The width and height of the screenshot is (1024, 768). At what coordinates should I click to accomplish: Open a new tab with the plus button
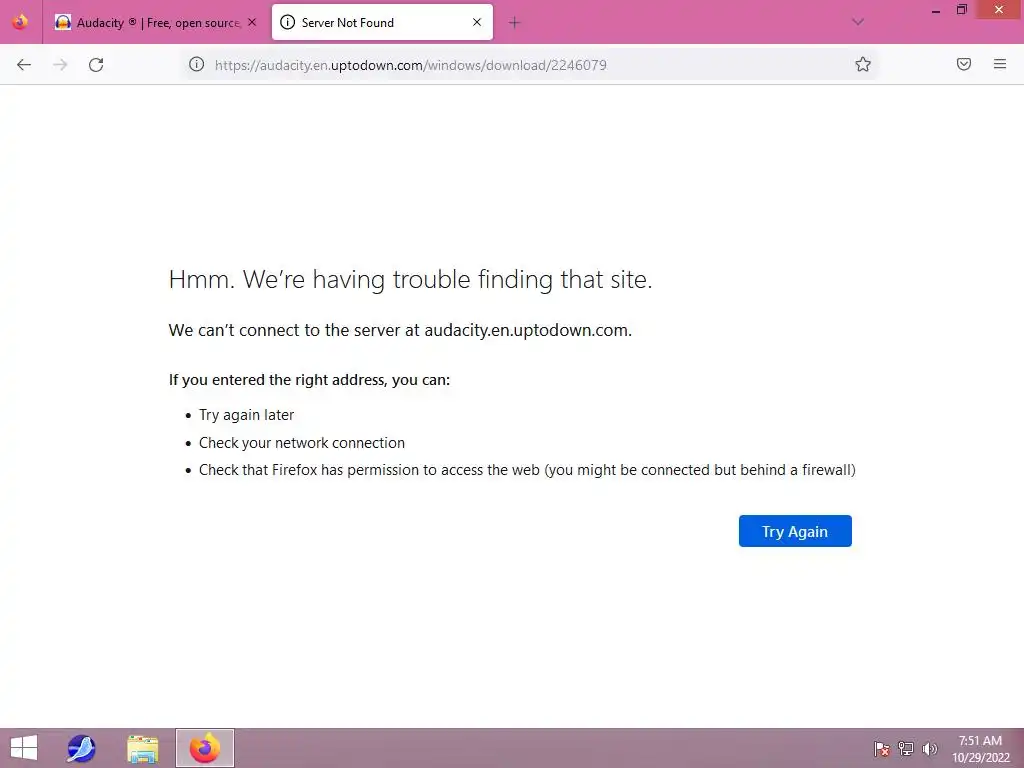coord(515,23)
